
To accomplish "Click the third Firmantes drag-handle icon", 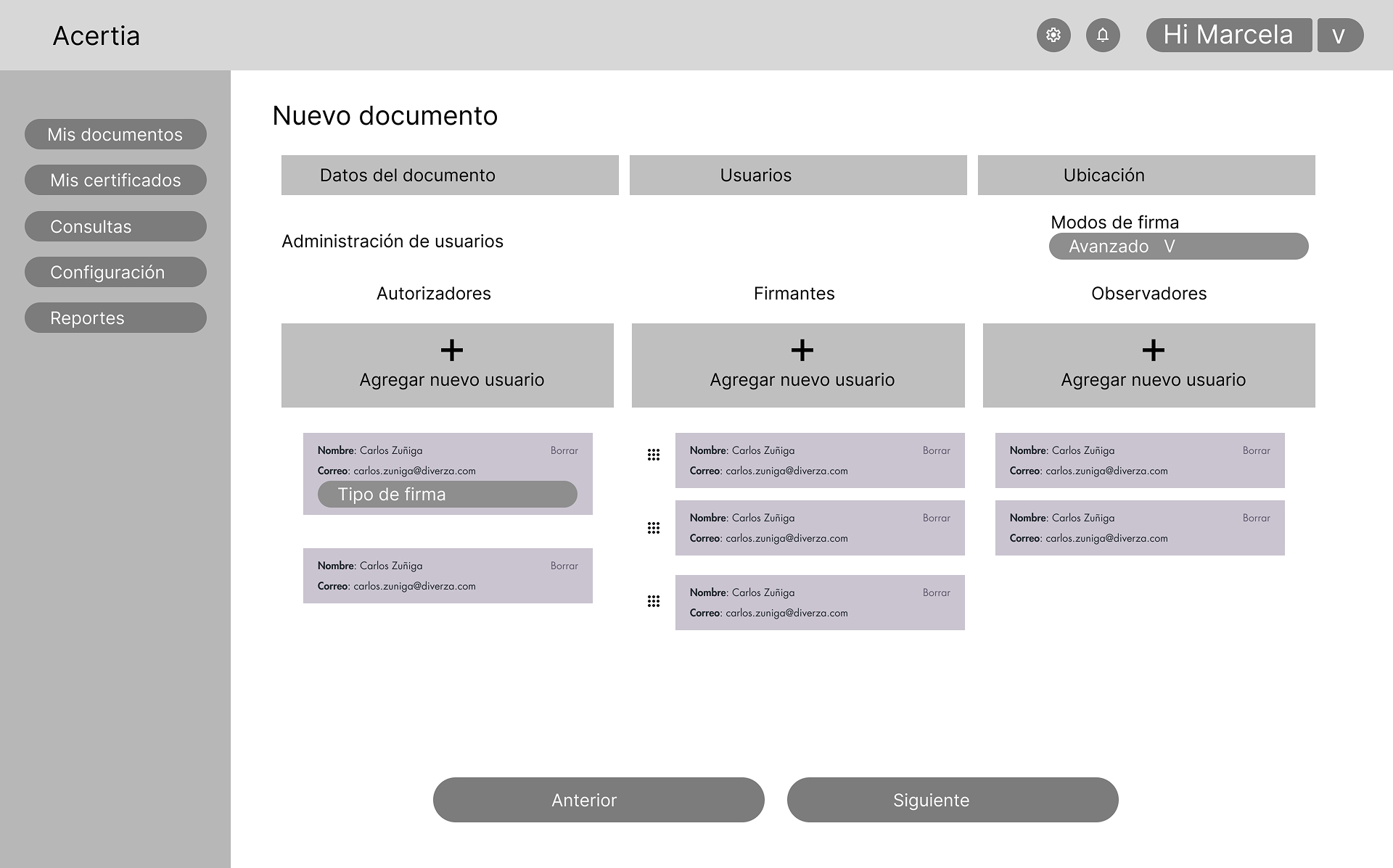I will [x=654, y=601].
